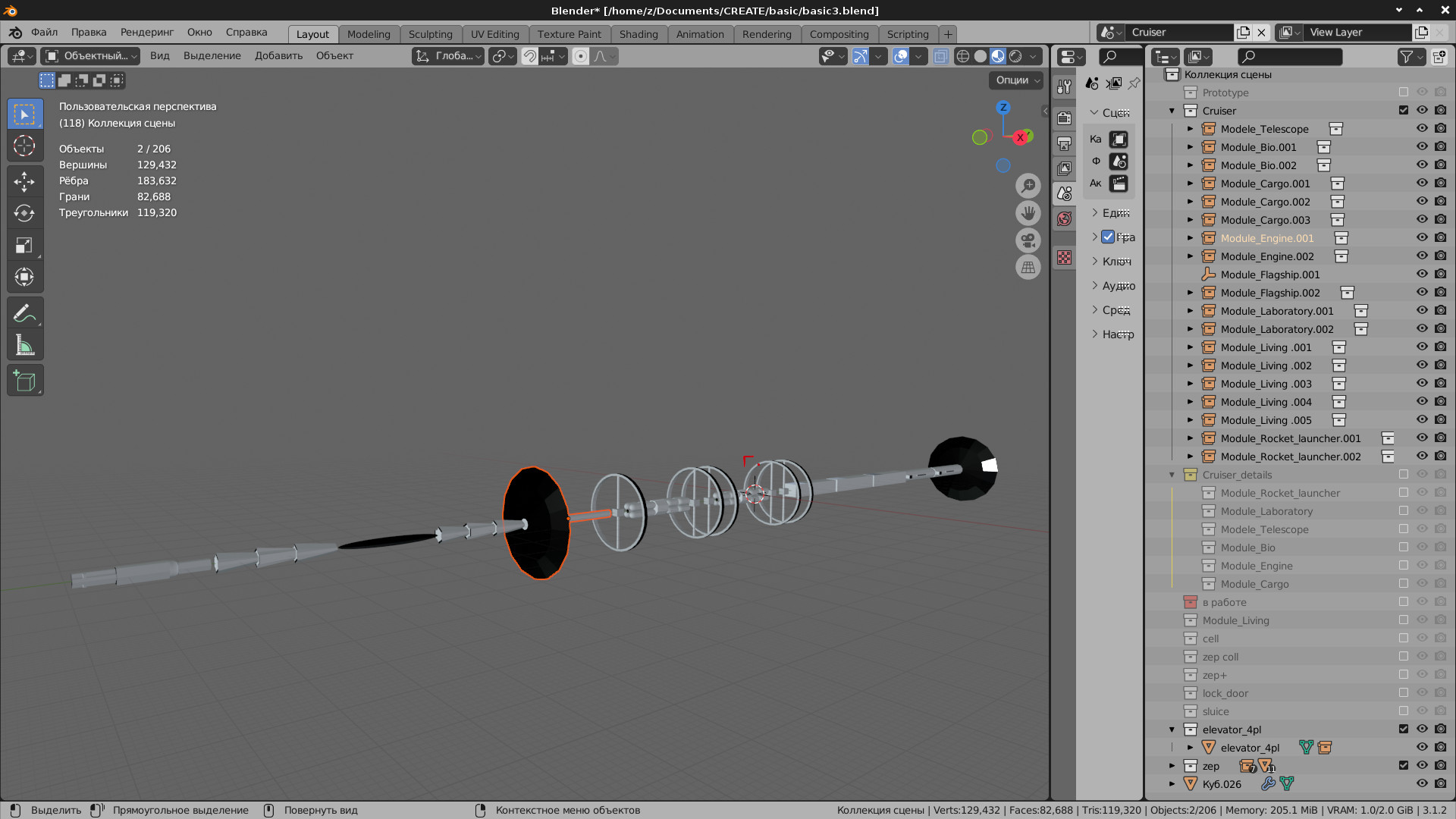Switch to the Sculpting workspace tab
Viewport: 1456px width, 819px height.
[430, 34]
